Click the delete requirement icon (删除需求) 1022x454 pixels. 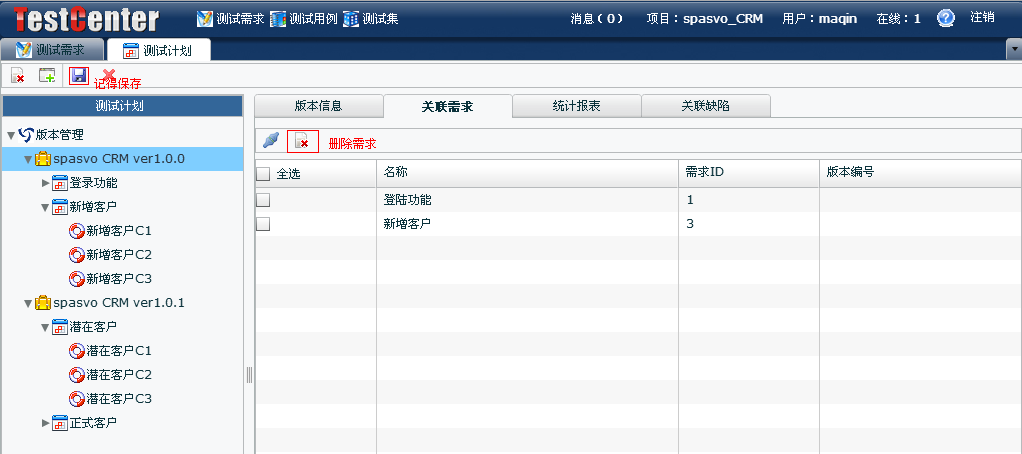[x=302, y=142]
